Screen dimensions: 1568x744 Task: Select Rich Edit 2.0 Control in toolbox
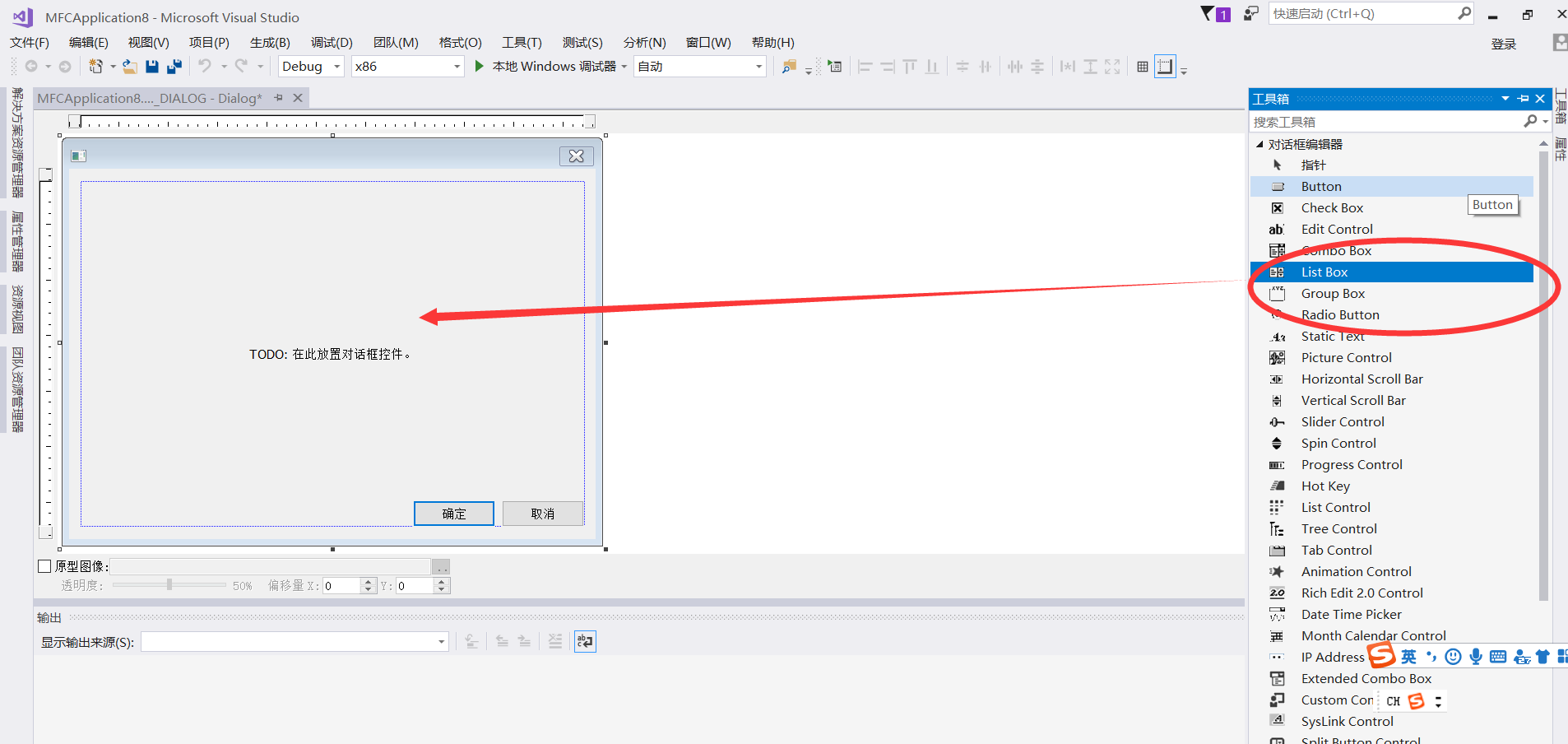1392,593
